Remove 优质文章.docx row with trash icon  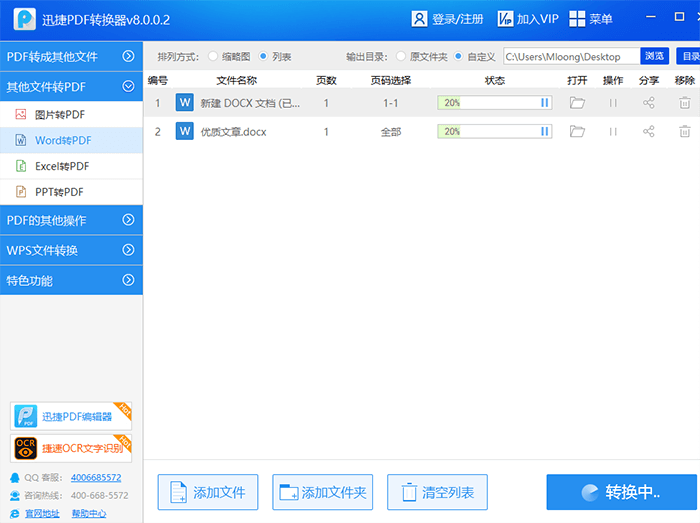684,132
